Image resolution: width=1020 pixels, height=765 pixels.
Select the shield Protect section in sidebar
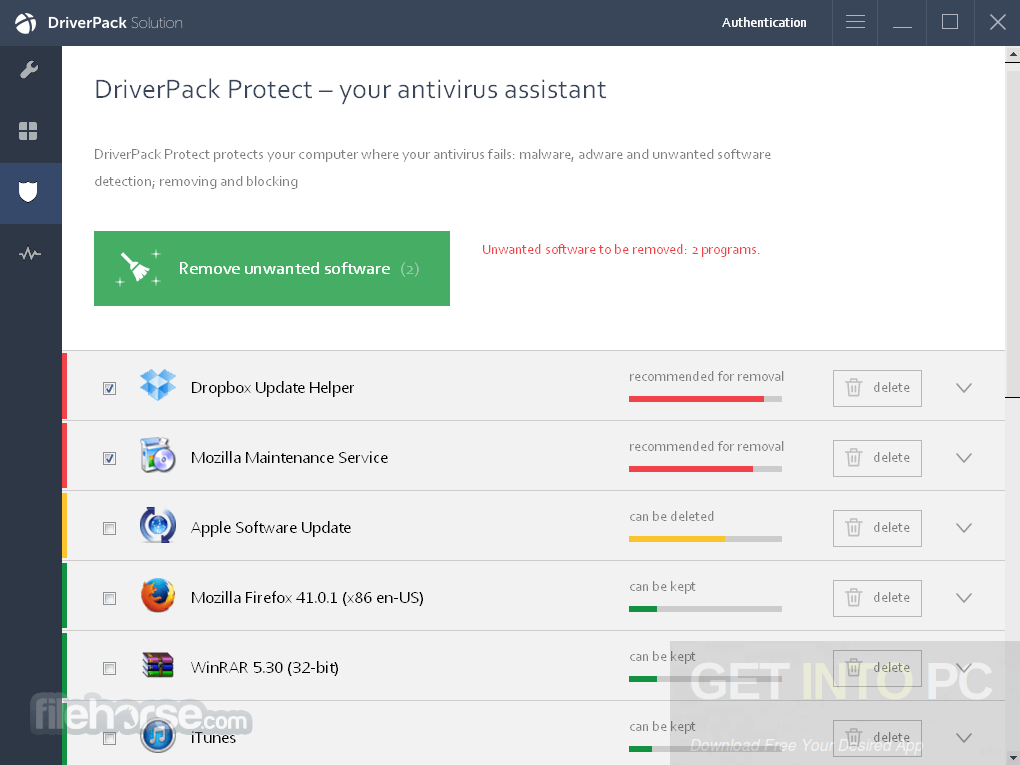coord(28,192)
